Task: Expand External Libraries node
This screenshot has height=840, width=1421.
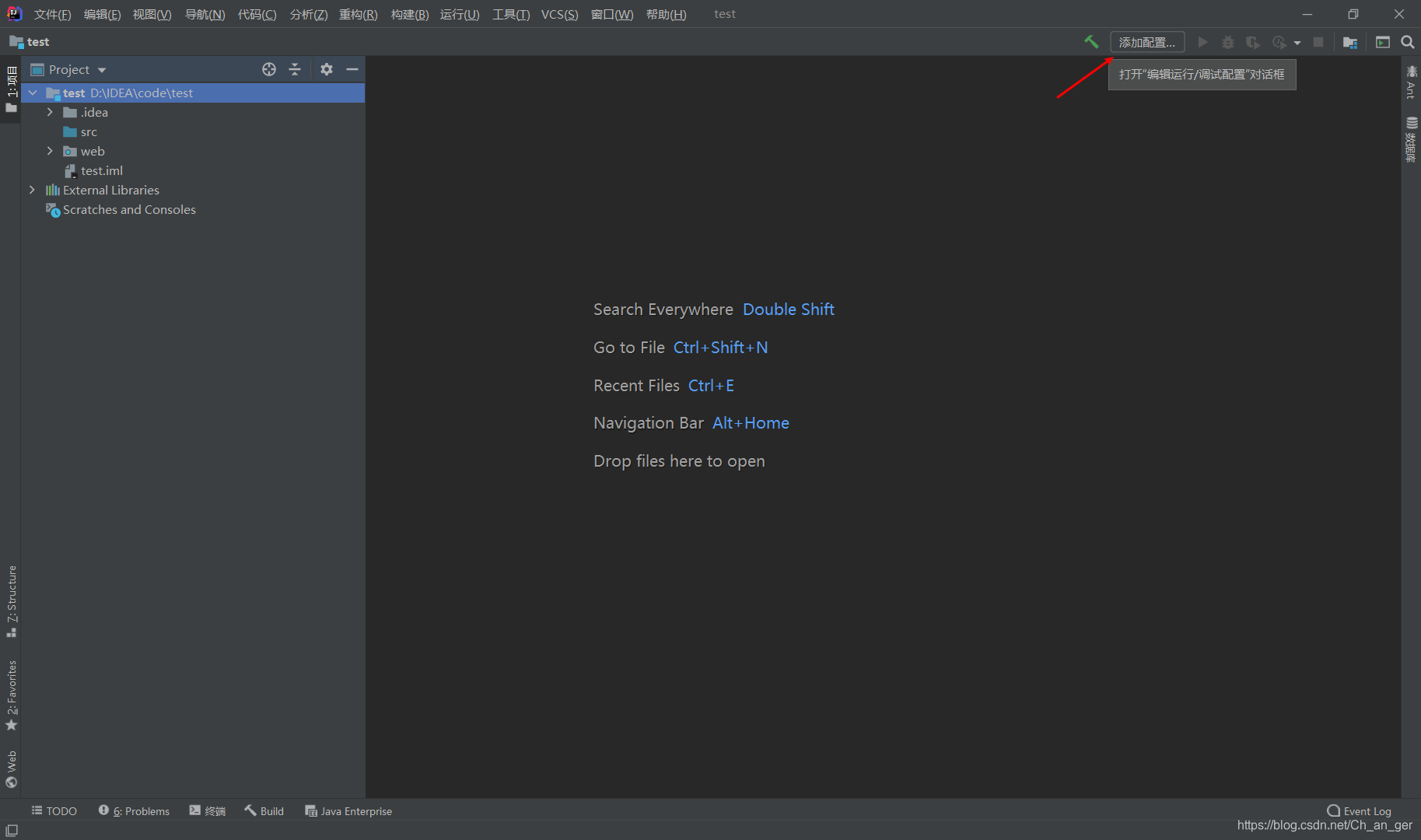Action: click(x=32, y=190)
